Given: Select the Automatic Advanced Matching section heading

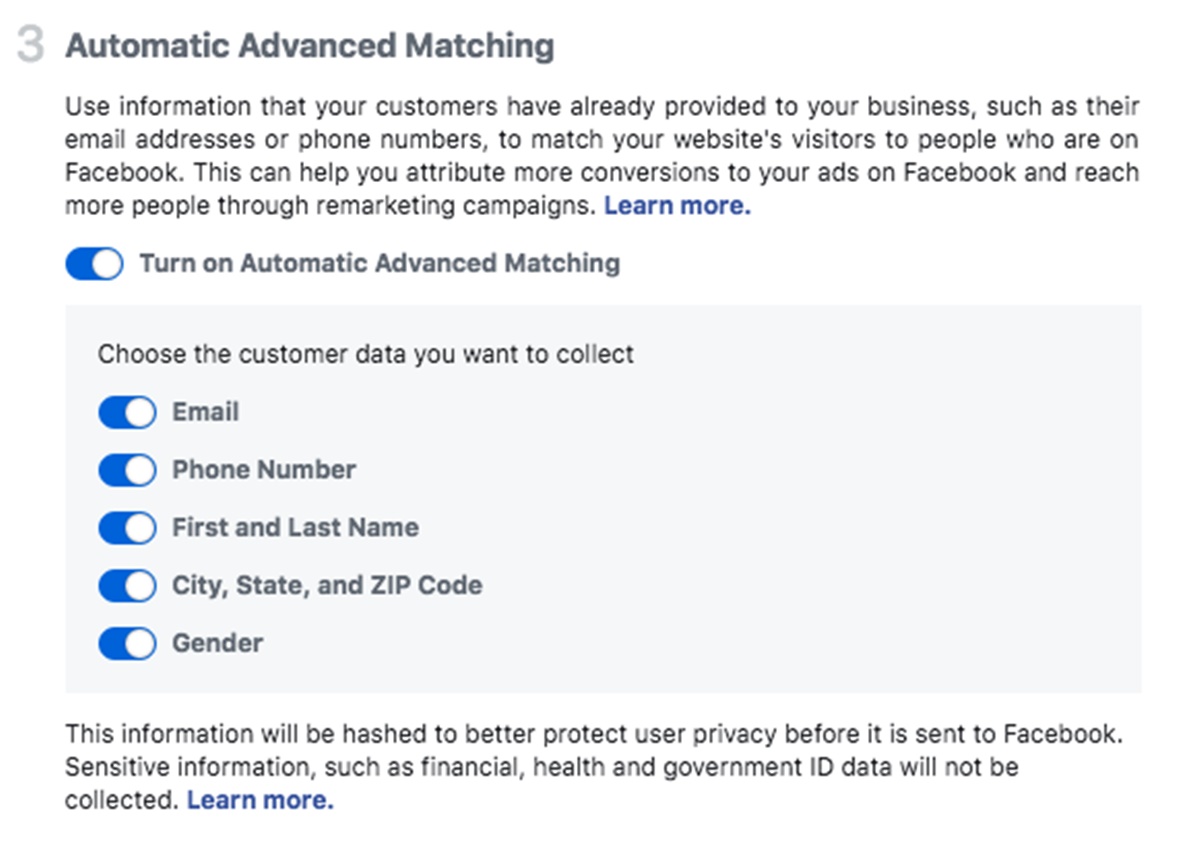Looking at the screenshot, I should pyautogui.click(x=309, y=46).
